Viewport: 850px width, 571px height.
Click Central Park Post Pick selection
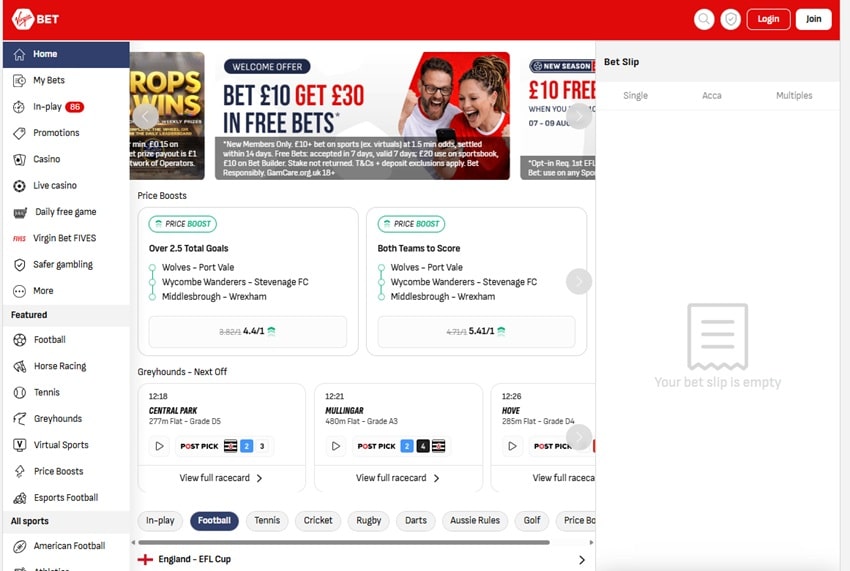[224, 446]
